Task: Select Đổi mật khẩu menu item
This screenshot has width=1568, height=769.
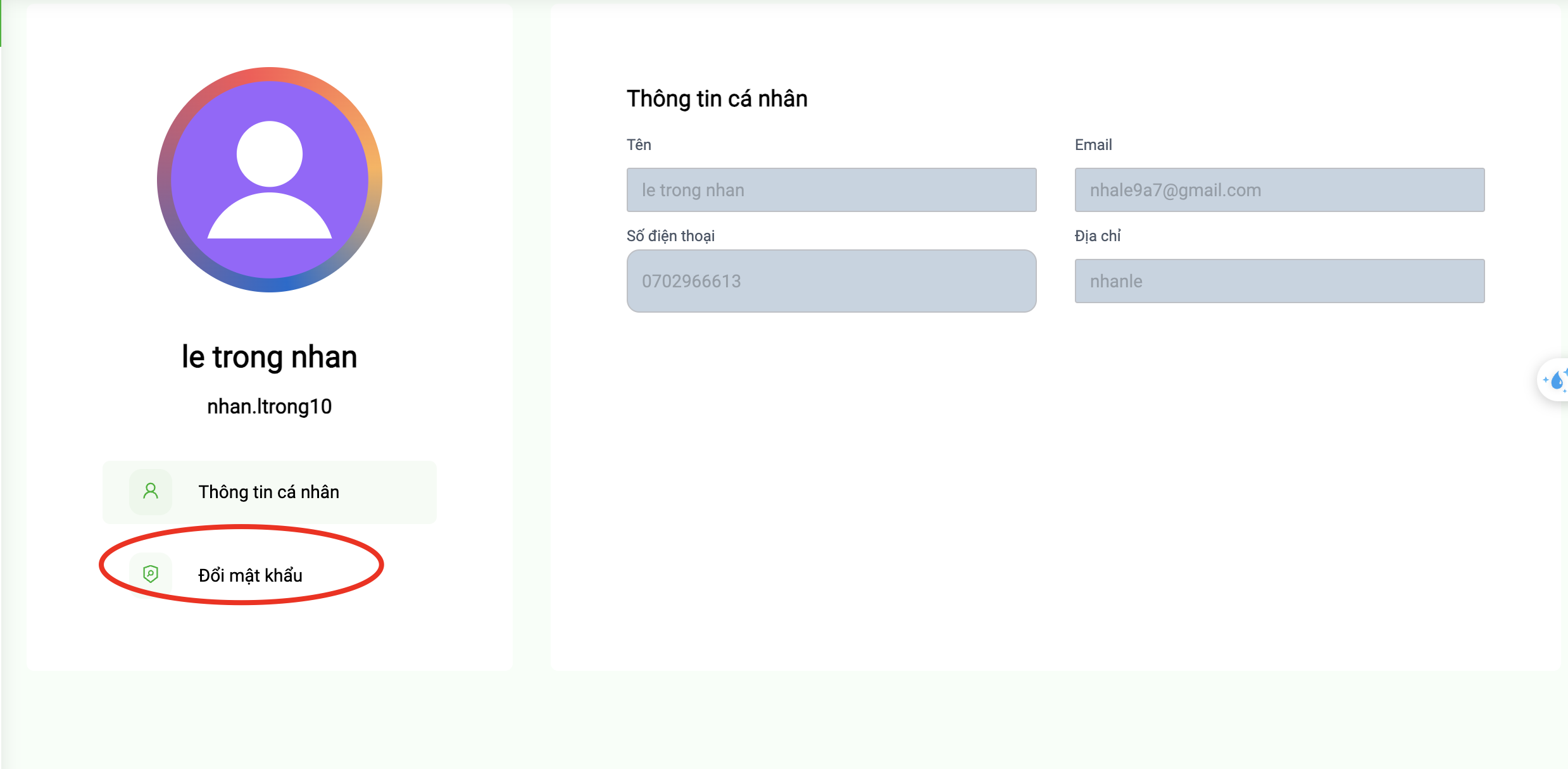Action: click(x=270, y=575)
